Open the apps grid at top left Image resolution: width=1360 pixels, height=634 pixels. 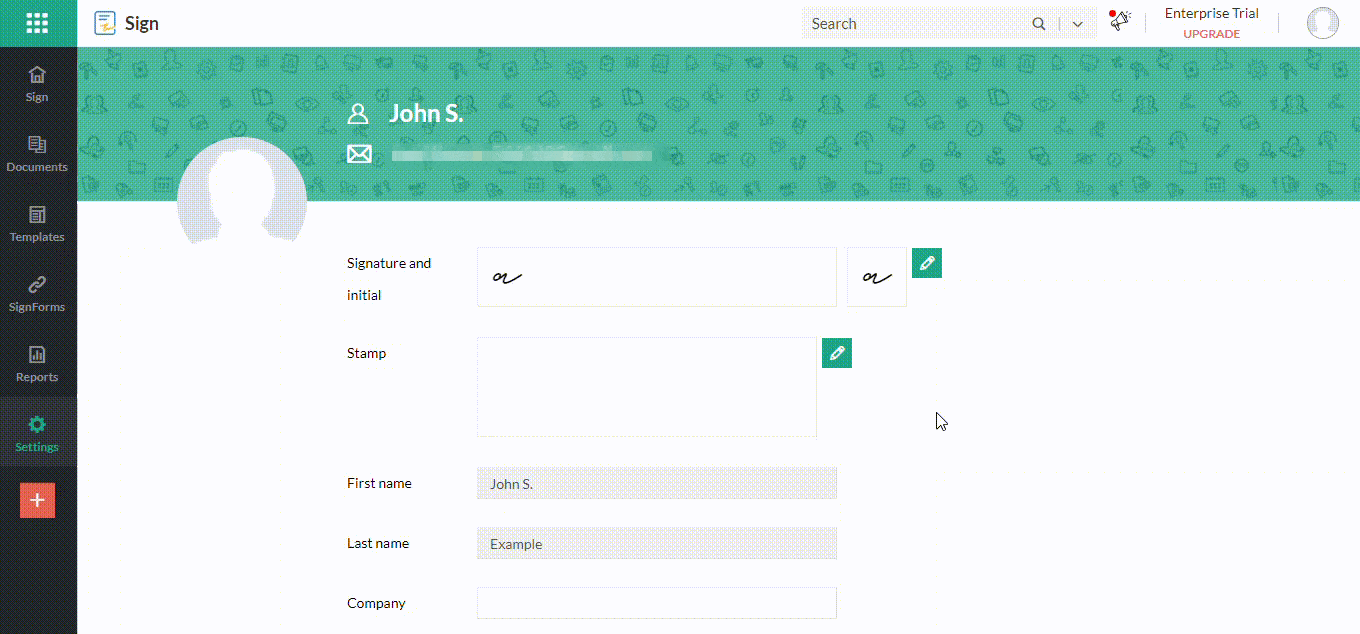coord(37,22)
